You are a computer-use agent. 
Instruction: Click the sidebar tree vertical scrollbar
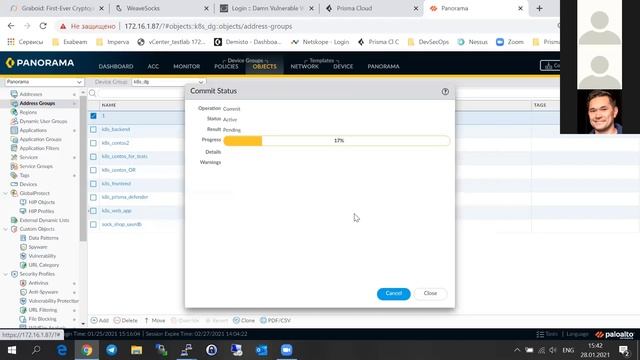[83, 169]
